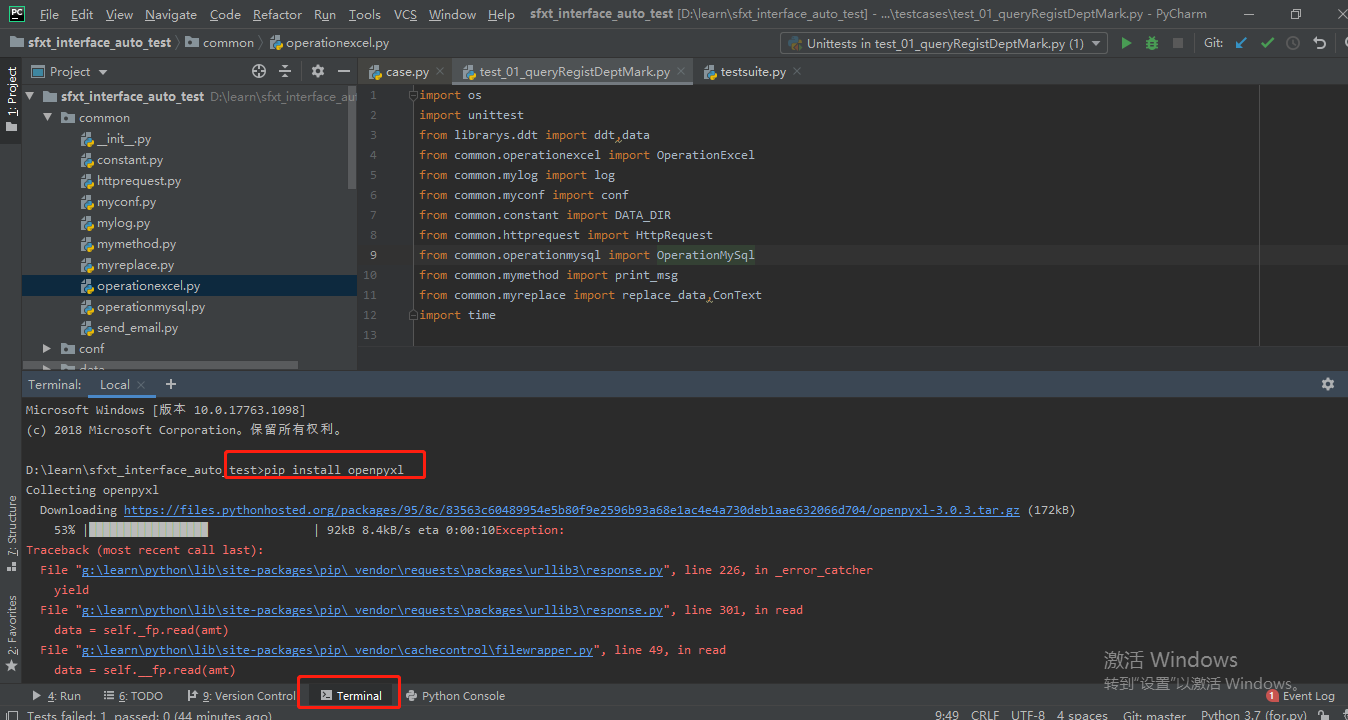
Task: Select send_email.py in the project tree
Action: (138, 328)
